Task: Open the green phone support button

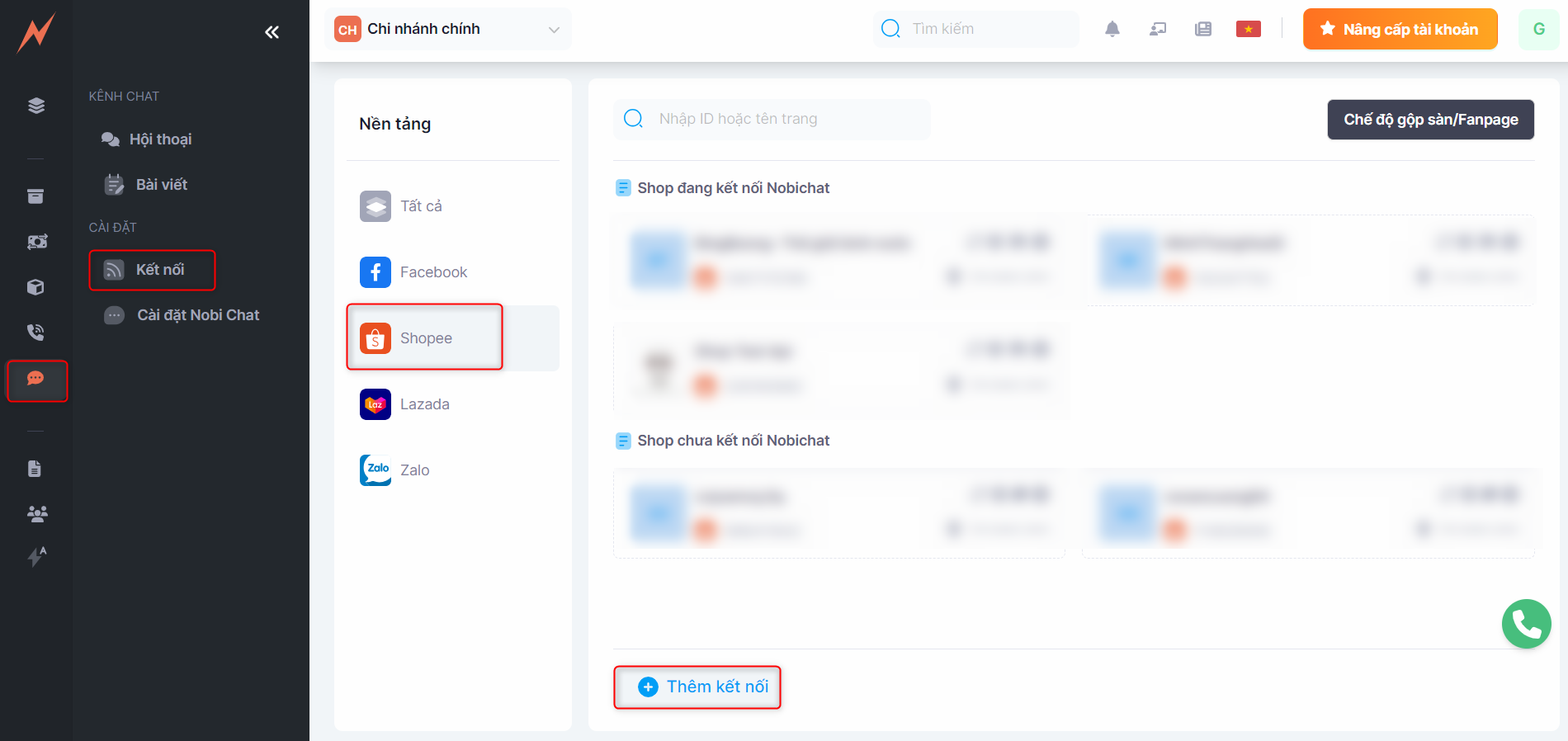Action: (x=1526, y=624)
